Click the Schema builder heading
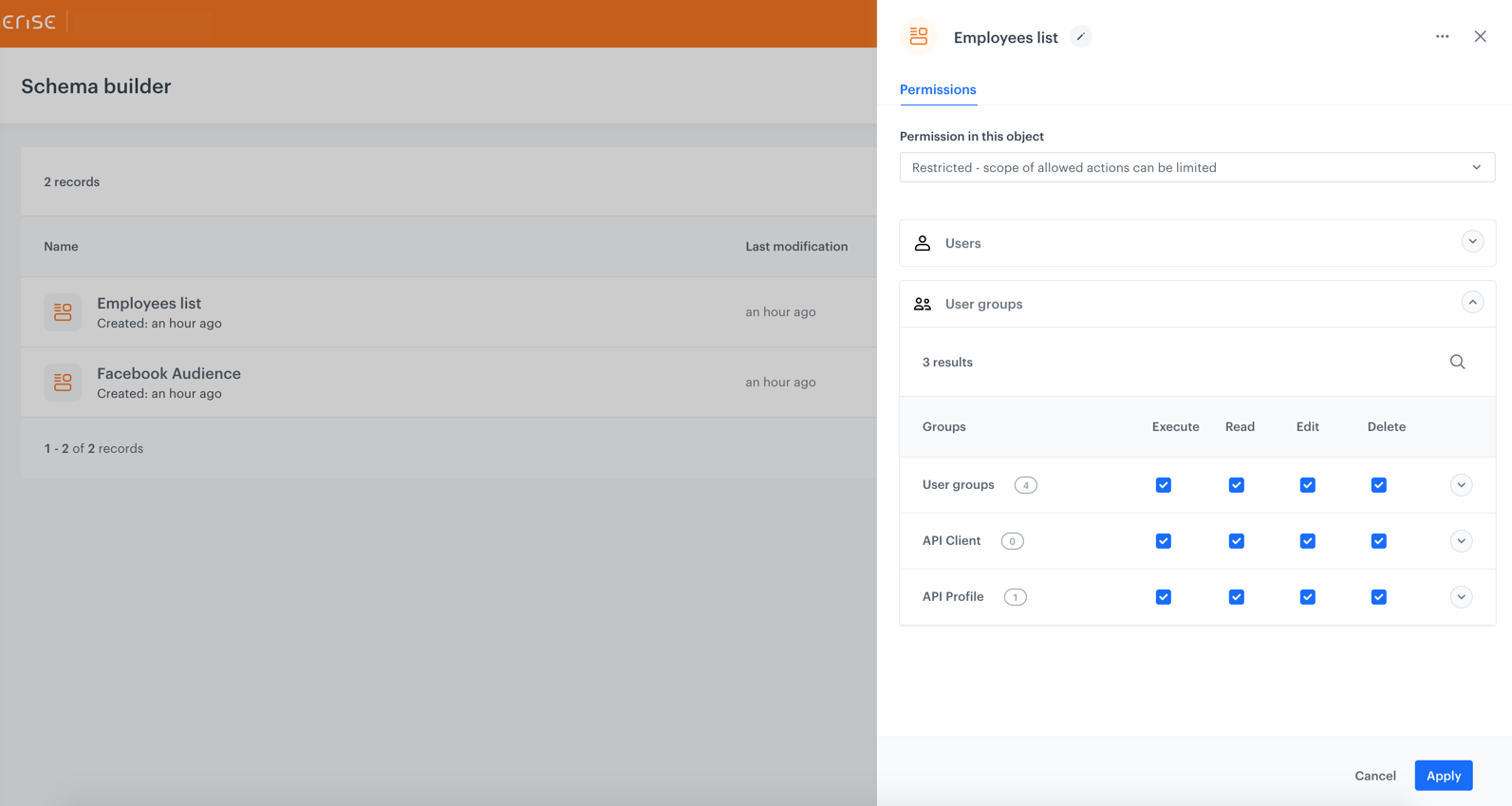 coord(96,86)
